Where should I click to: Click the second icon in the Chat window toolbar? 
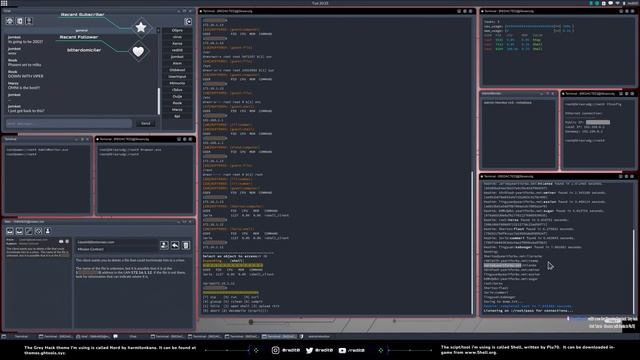[x=19, y=21]
